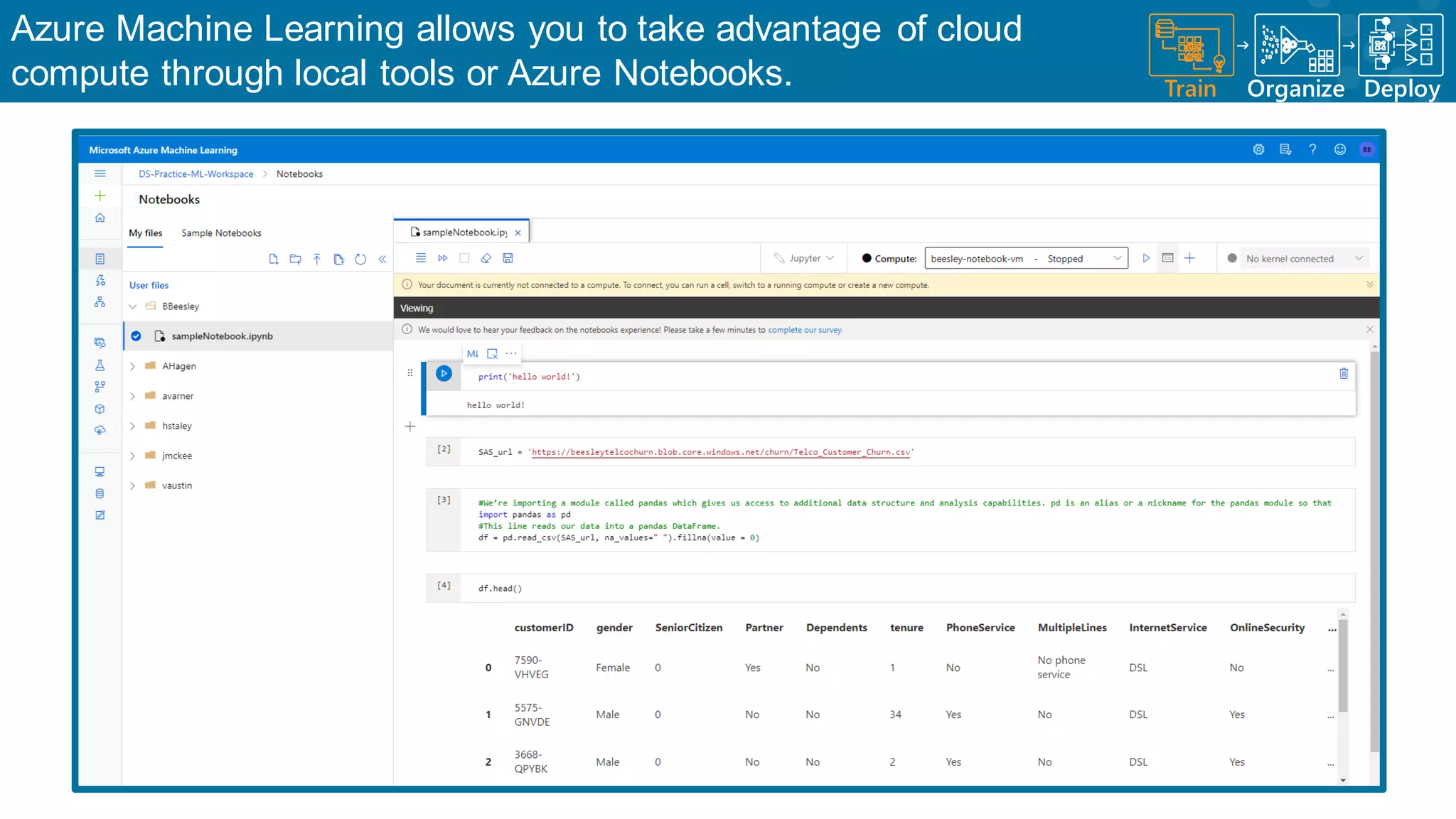The width and height of the screenshot is (1456, 819).
Task: Open Datastores cylinder icon in sidebar
Action: tap(100, 493)
